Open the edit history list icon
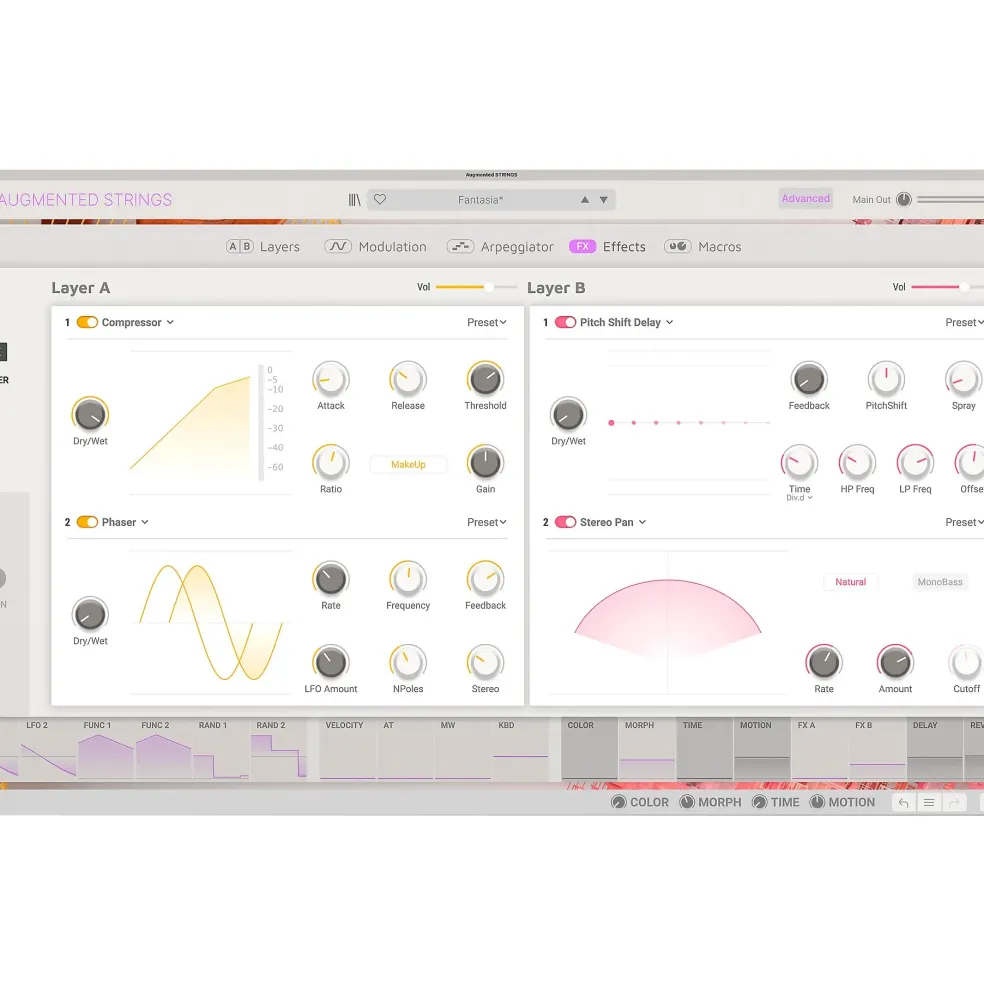This screenshot has height=985, width=984. pyautogui.click(x=929, y=802)
